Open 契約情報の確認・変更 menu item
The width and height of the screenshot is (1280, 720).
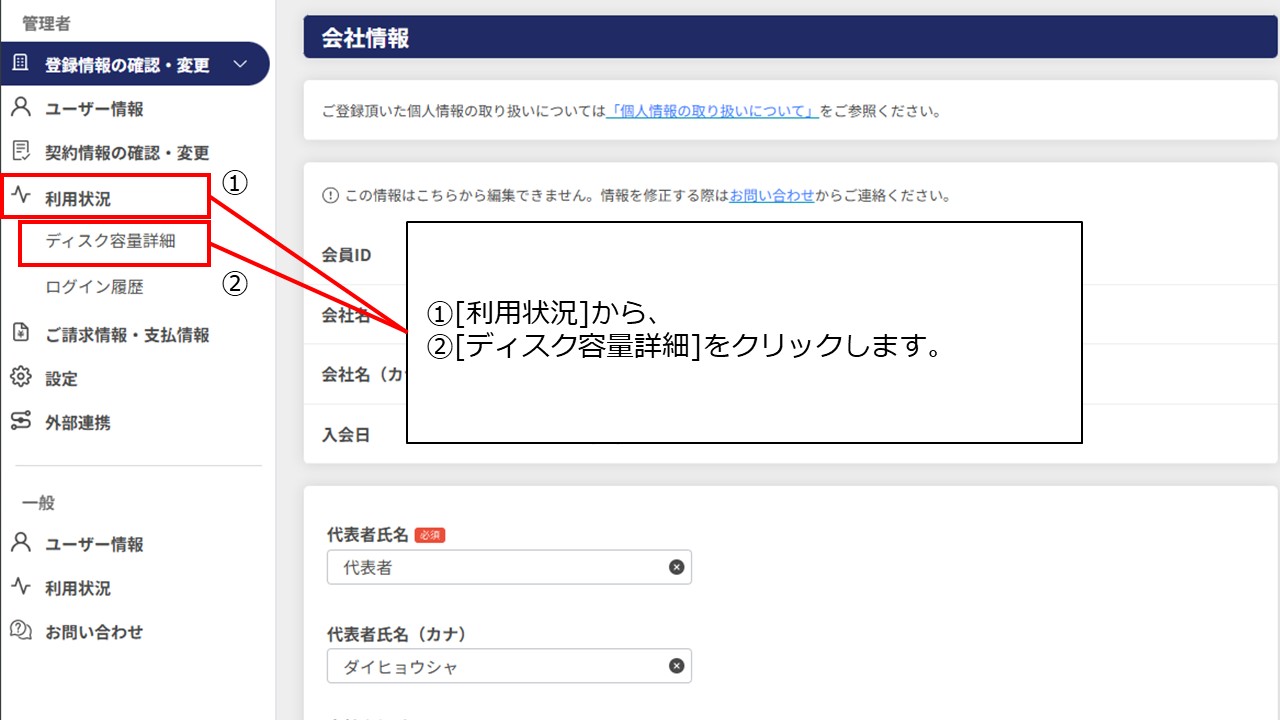[x=127, y=153]
